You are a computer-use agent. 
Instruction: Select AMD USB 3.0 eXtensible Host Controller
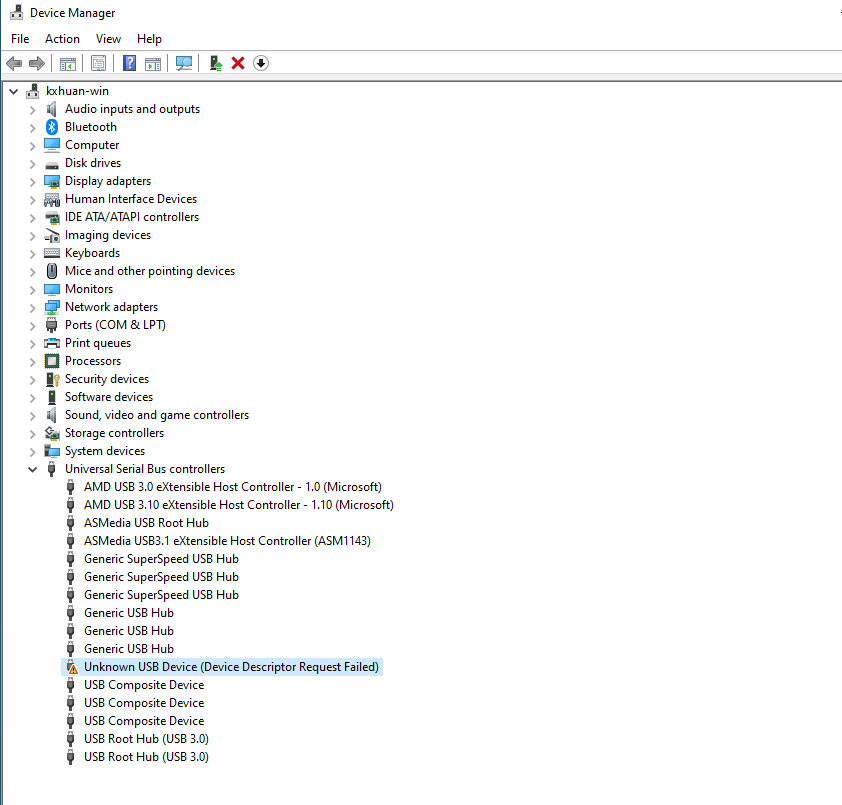233,487
